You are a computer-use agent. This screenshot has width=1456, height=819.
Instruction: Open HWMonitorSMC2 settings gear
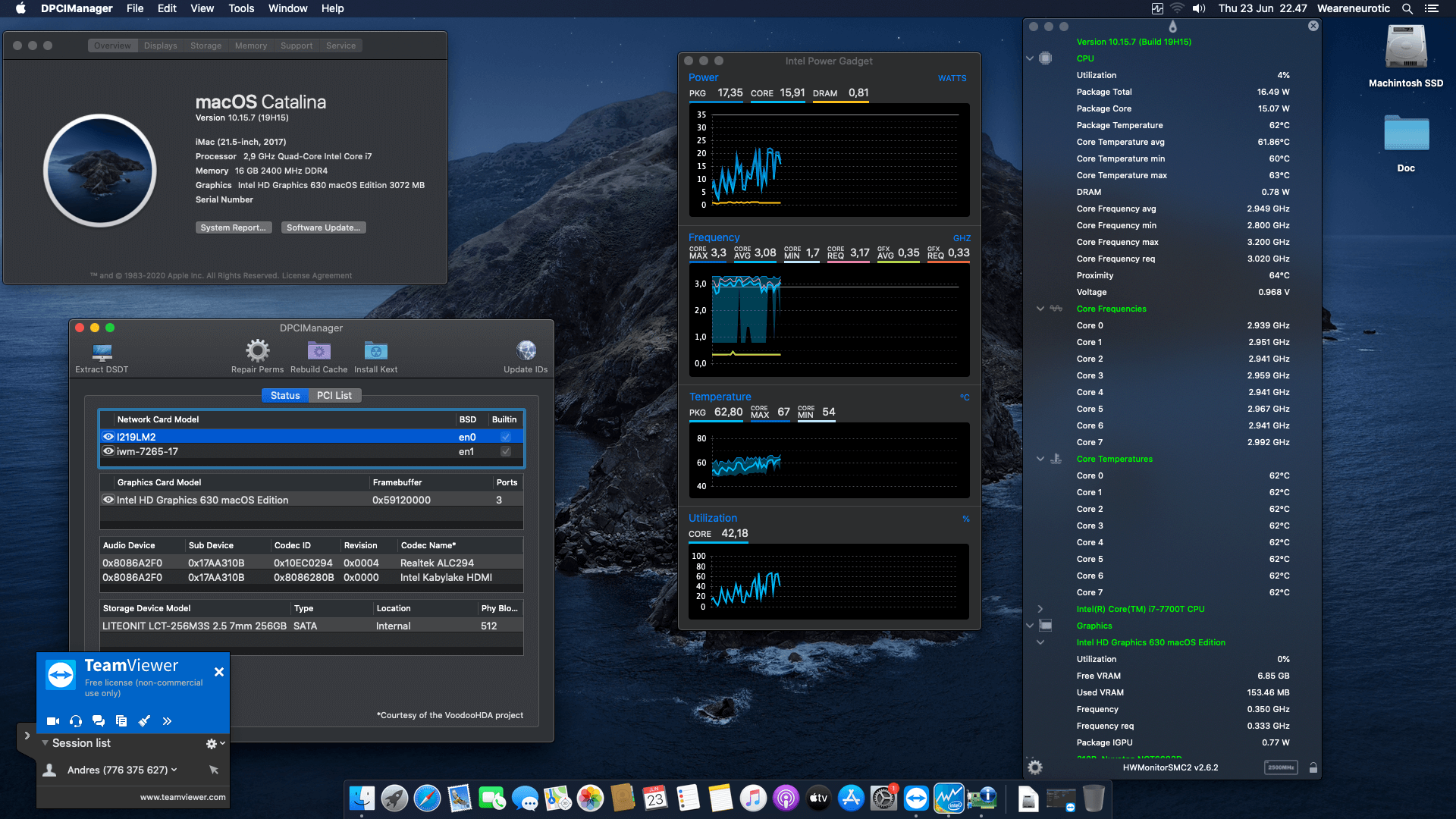click(1035, 767)
